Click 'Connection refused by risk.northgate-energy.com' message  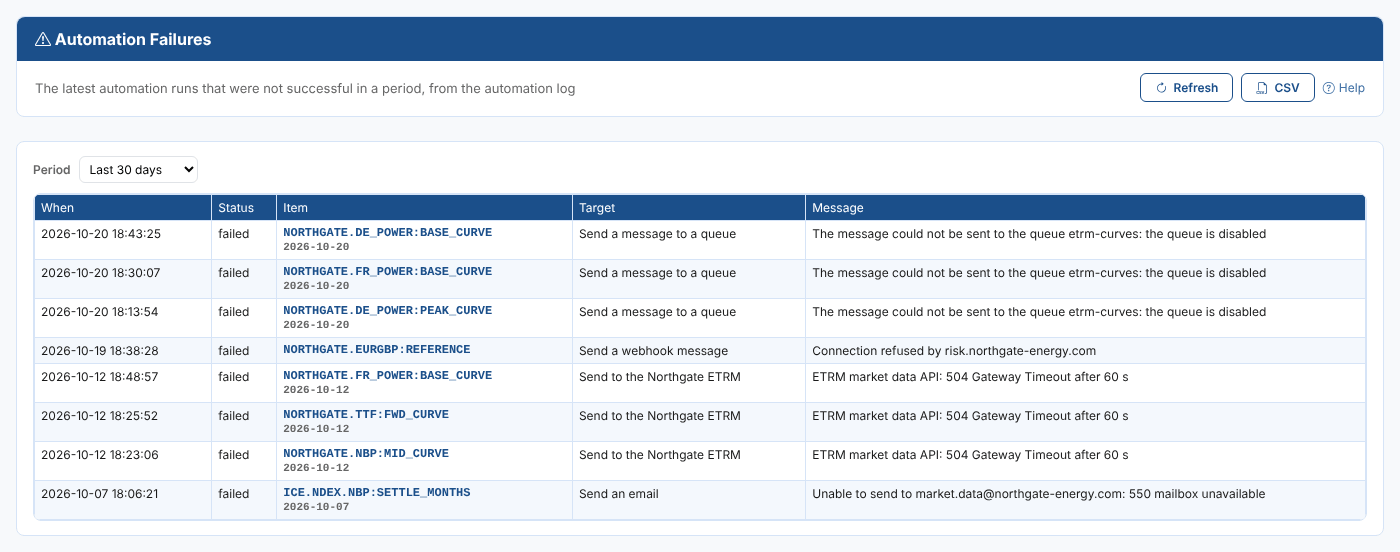(x=954, y=351)
